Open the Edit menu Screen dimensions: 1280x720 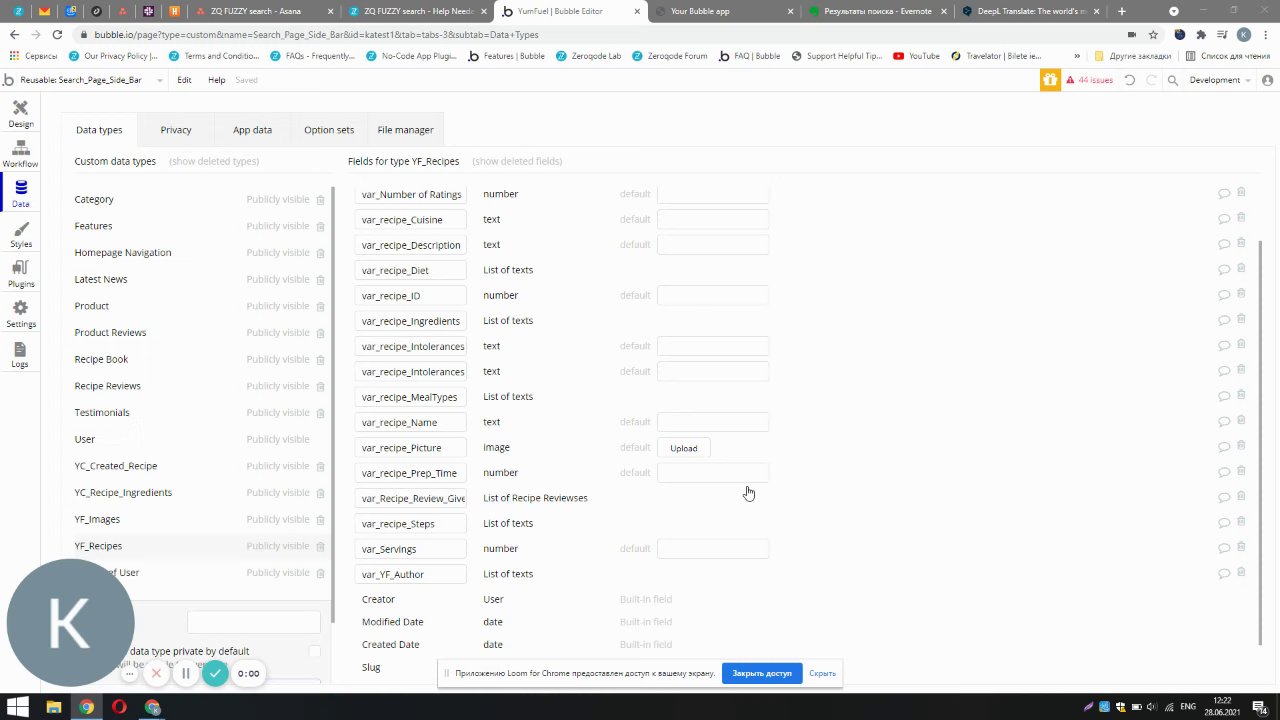184,80
